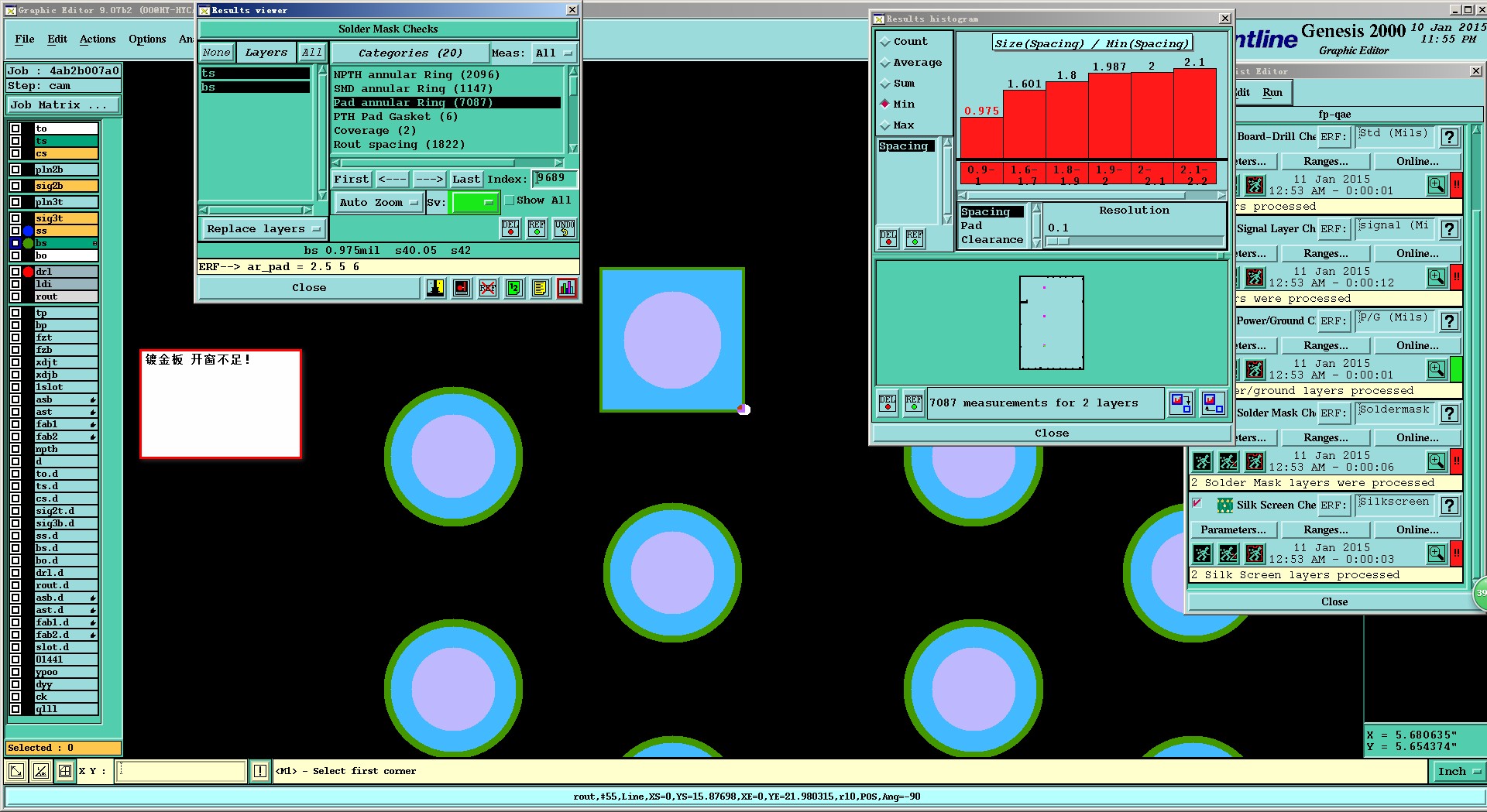Click the green numbered page icon in Results viewer
1487x812 pixels.
click(514, 288)
